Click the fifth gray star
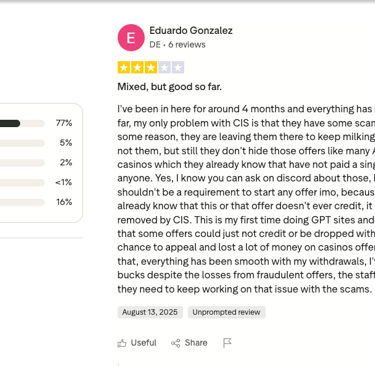The width and height of the screenshot is (375, 366). click(178, 67)
